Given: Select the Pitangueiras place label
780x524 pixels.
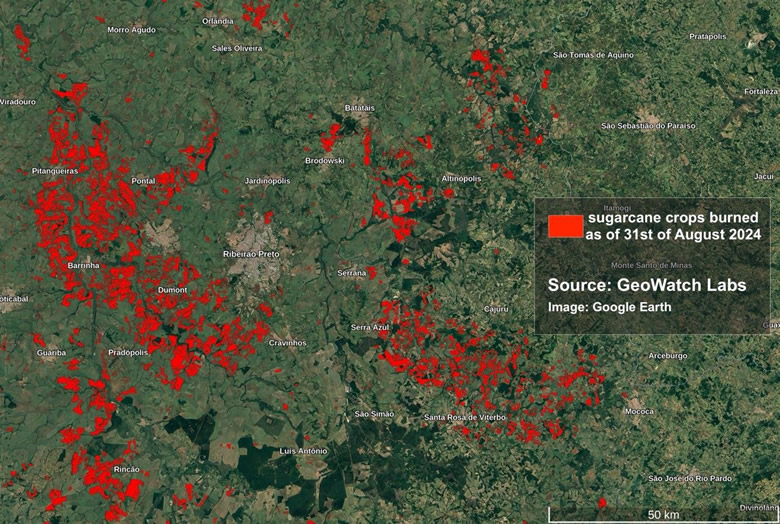Looking at the screenshot, I should point(55,172).
